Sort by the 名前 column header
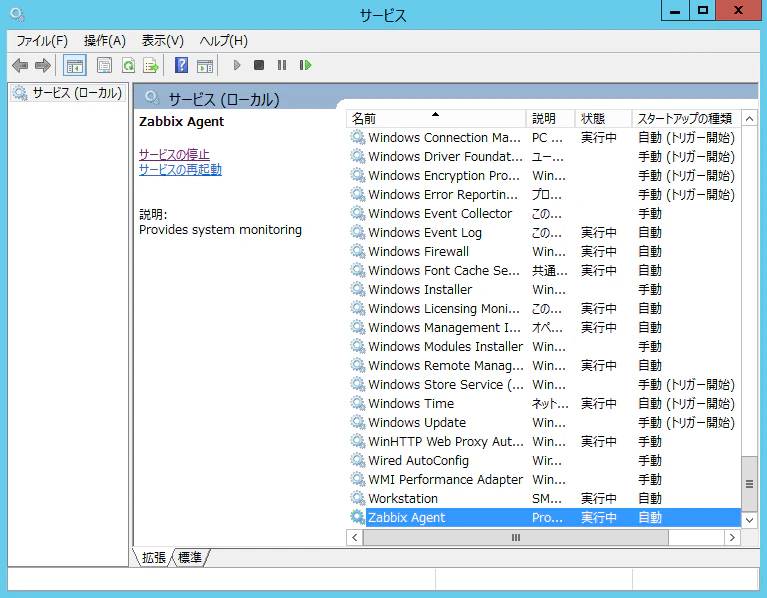Image resolution: width=767 pixels, height=598 pixels. [436, 118]
